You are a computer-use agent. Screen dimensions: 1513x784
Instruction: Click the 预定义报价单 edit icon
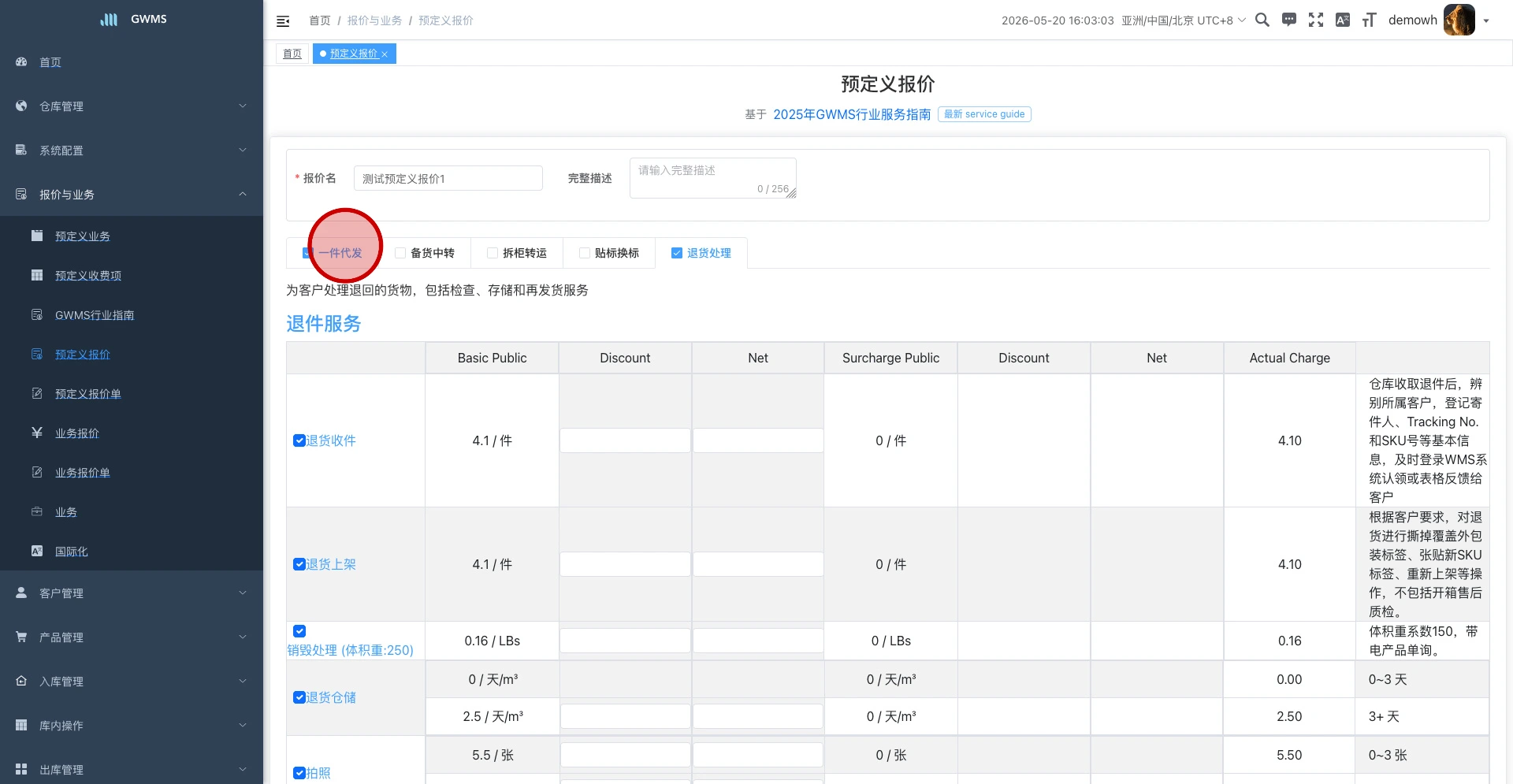(x=37, y=393)
